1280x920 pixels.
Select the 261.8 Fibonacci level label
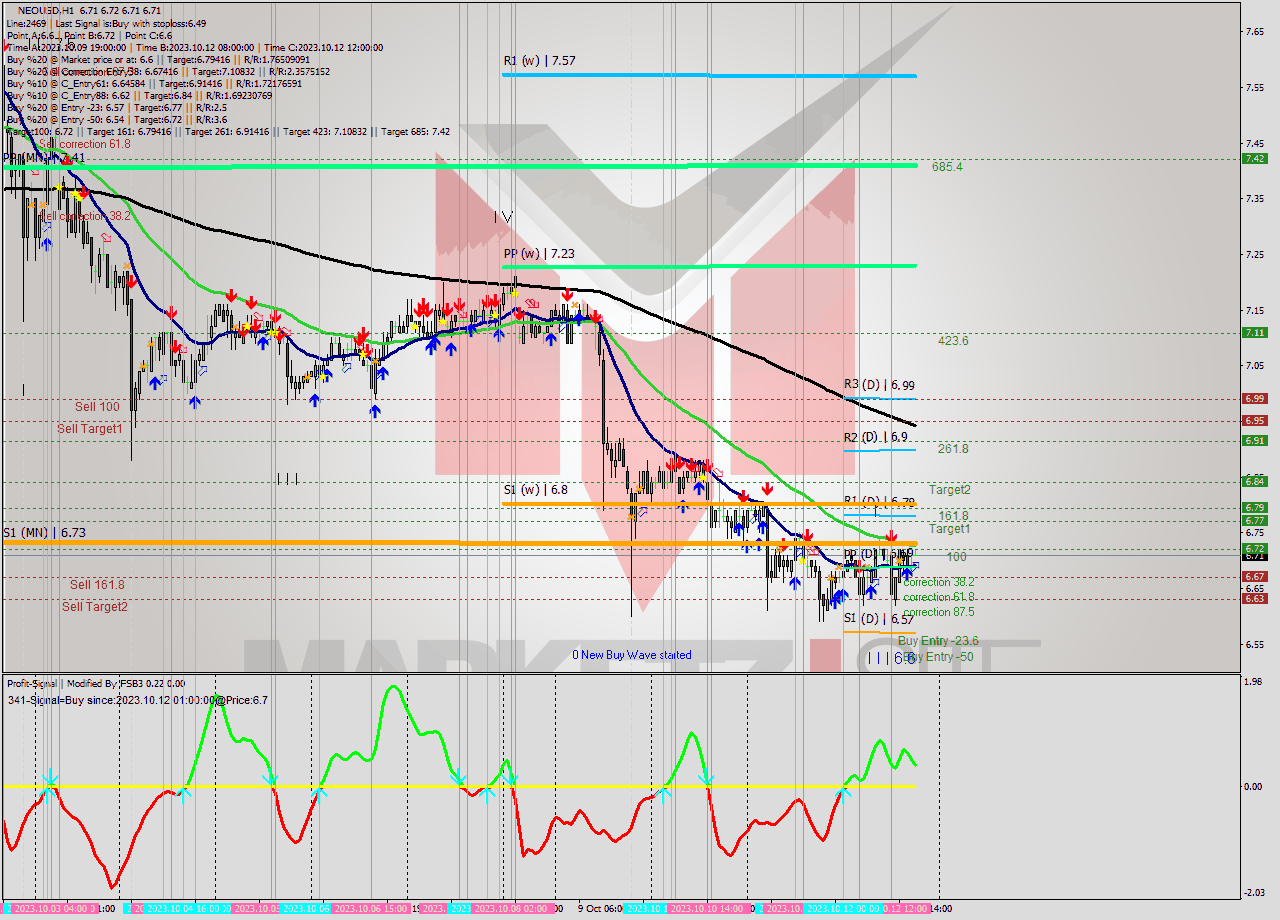coord(953,449)
